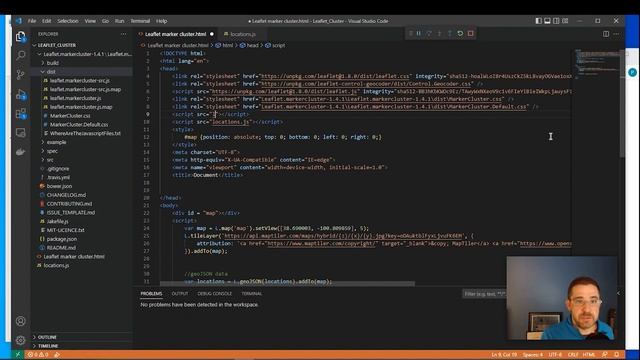Open the Run and Debug view icon

click(21, 94)
